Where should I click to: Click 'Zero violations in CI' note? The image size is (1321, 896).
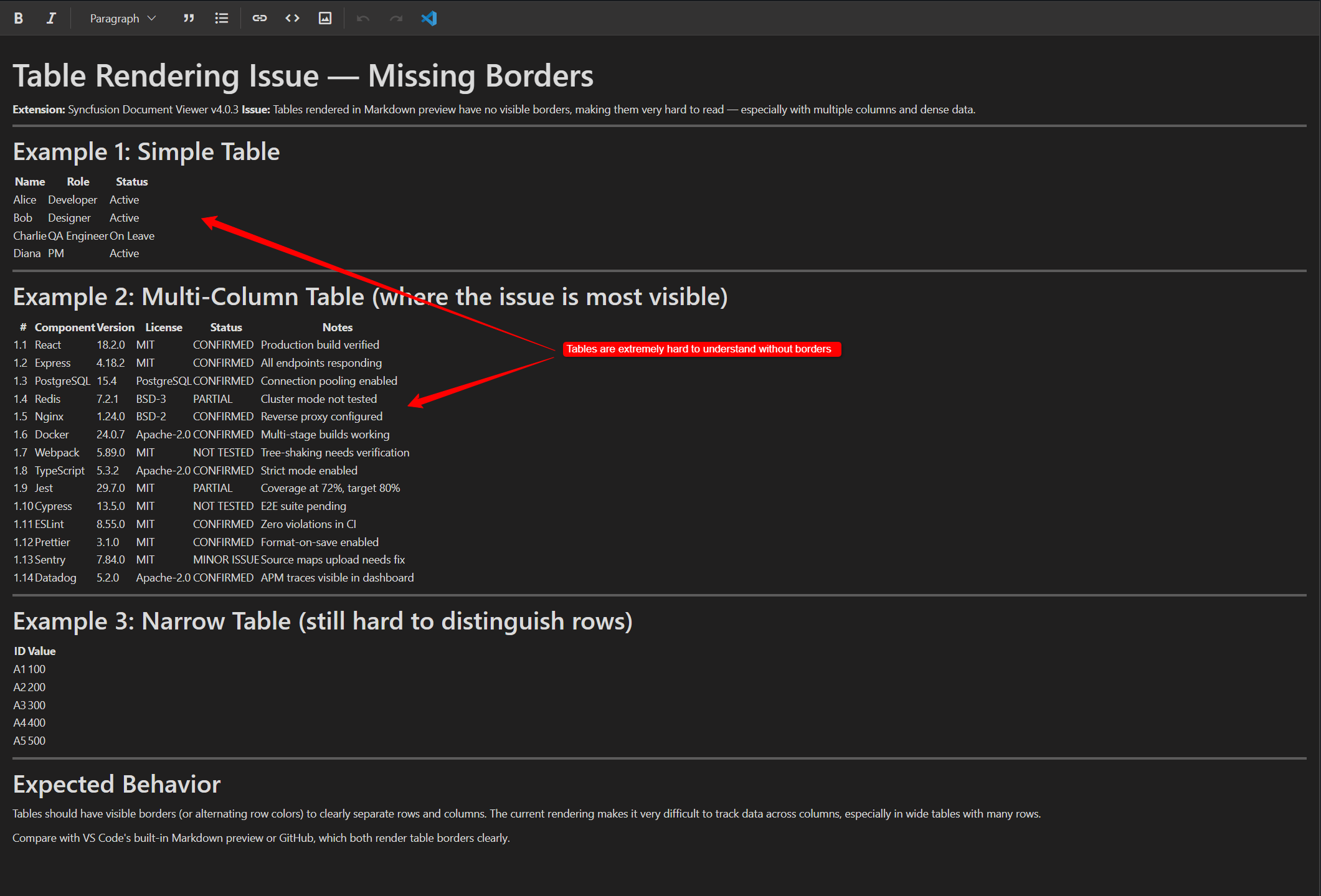[308, 524]
